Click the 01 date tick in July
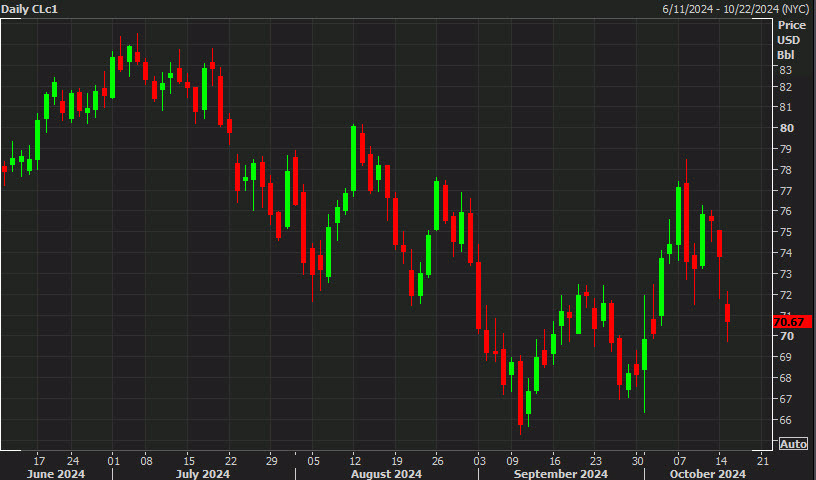Viewport: 816px width, 480px height. (x=113, y=461)
